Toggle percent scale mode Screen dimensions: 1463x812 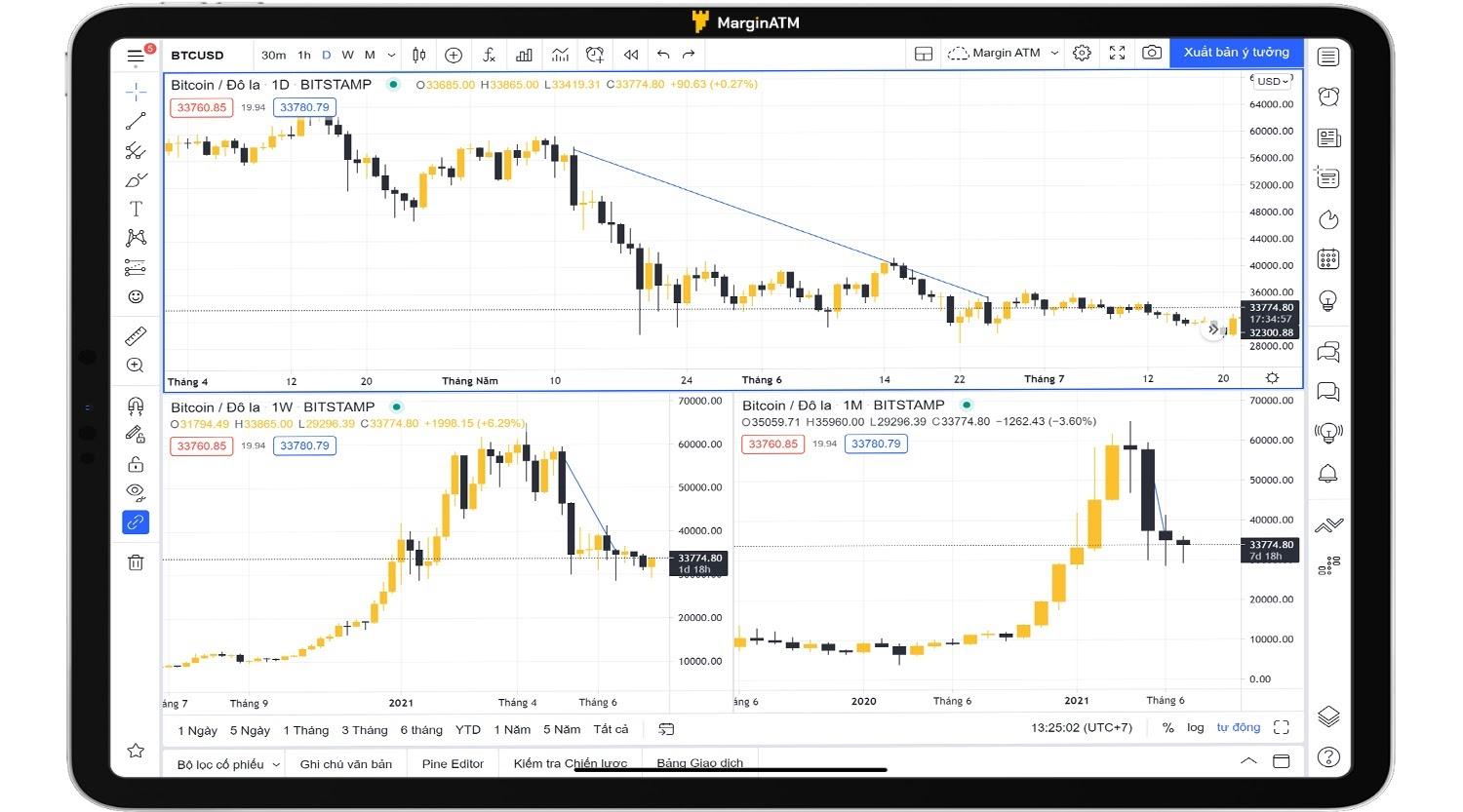tap(1167, 728)
